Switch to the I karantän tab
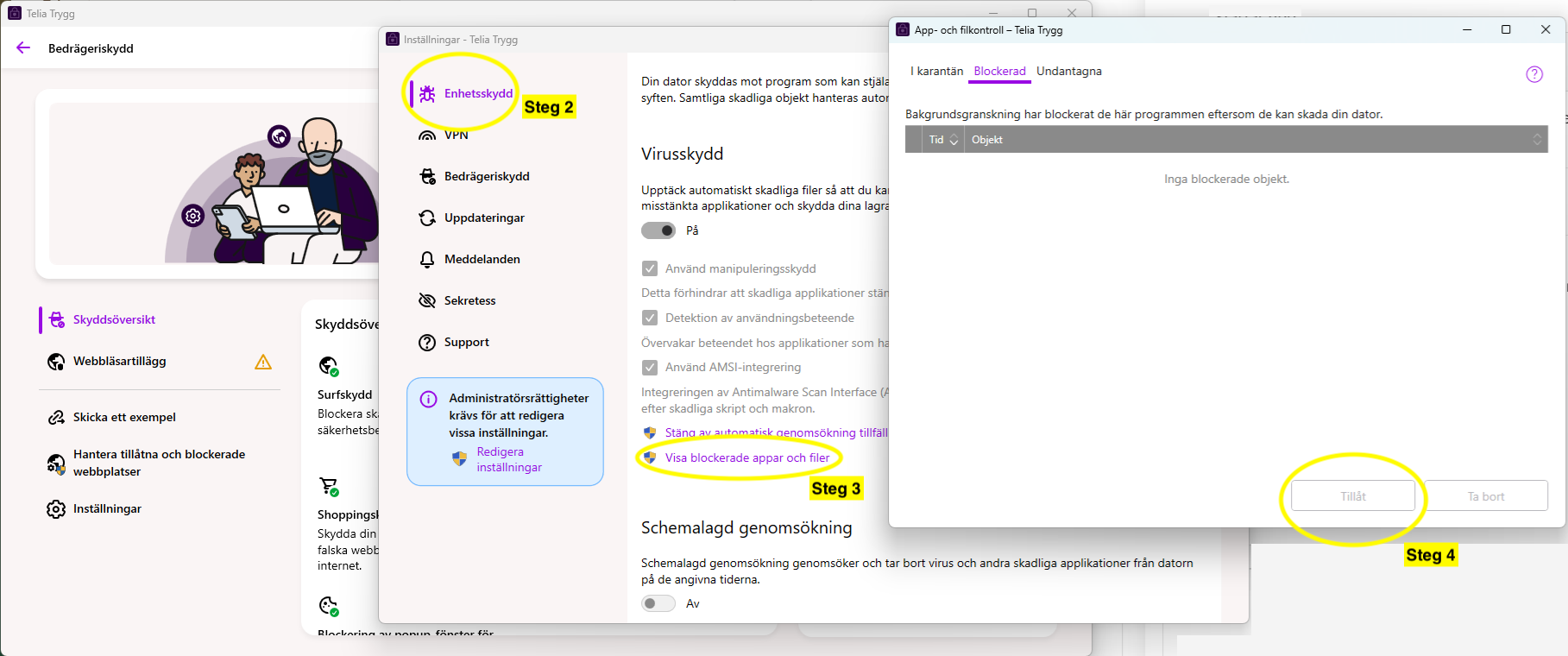This screenshot has height=656, width=1568. (x=937, y=71)
